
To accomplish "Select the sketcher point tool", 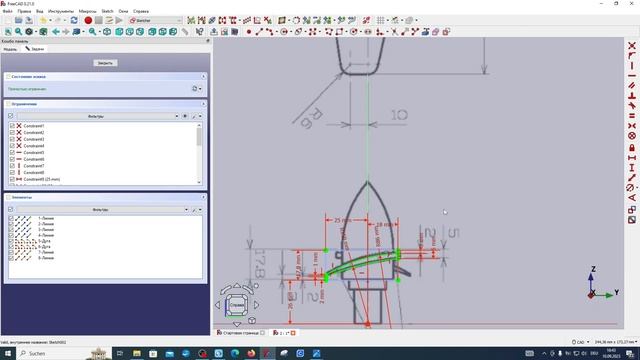I will coord(249,31).
